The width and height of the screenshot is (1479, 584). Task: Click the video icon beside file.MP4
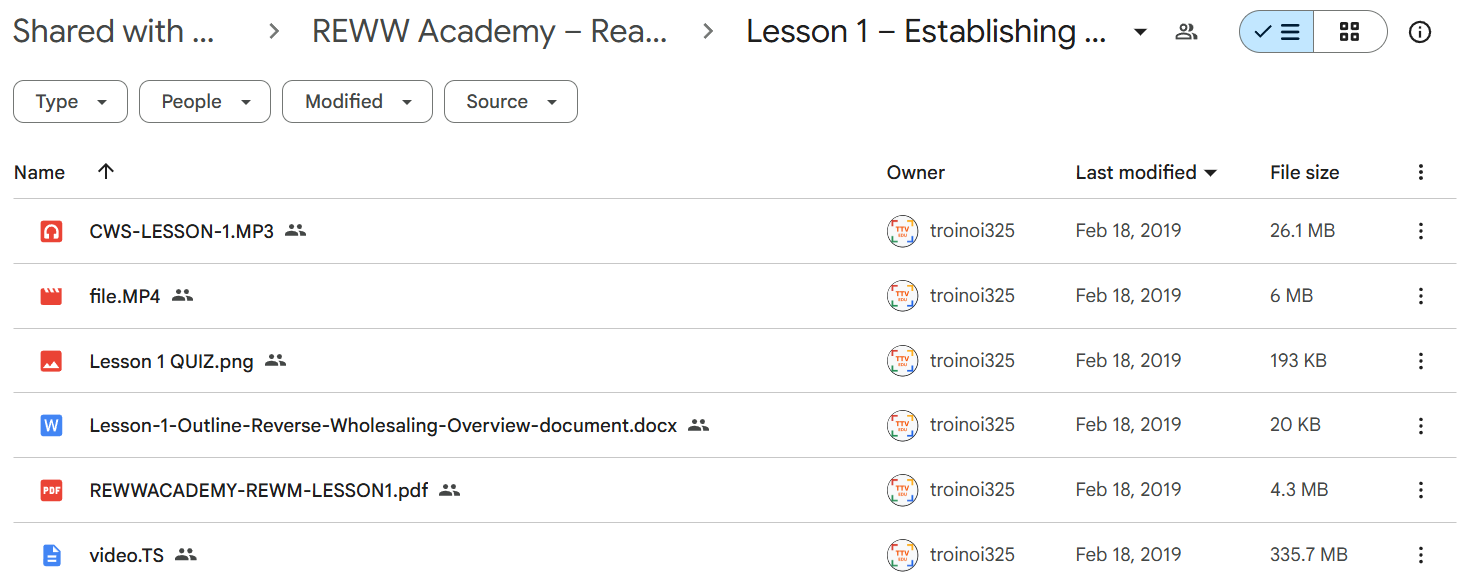click(51, 296)
